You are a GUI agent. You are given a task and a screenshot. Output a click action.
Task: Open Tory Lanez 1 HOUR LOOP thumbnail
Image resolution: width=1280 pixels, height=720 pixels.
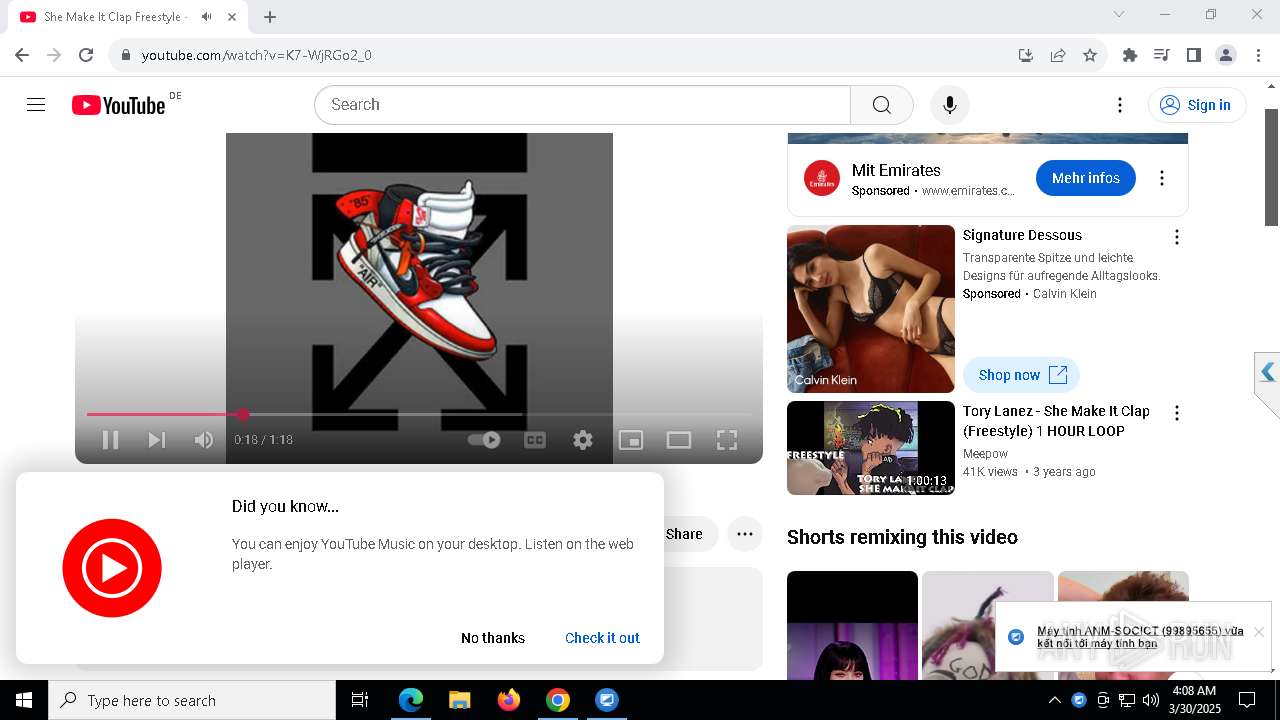coord(871,448)
